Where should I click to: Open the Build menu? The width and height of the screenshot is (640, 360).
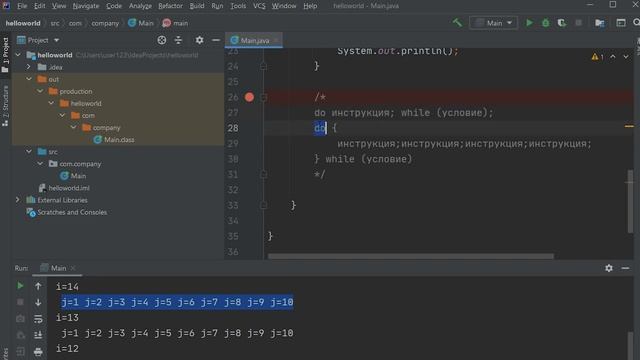click(197, 6)
